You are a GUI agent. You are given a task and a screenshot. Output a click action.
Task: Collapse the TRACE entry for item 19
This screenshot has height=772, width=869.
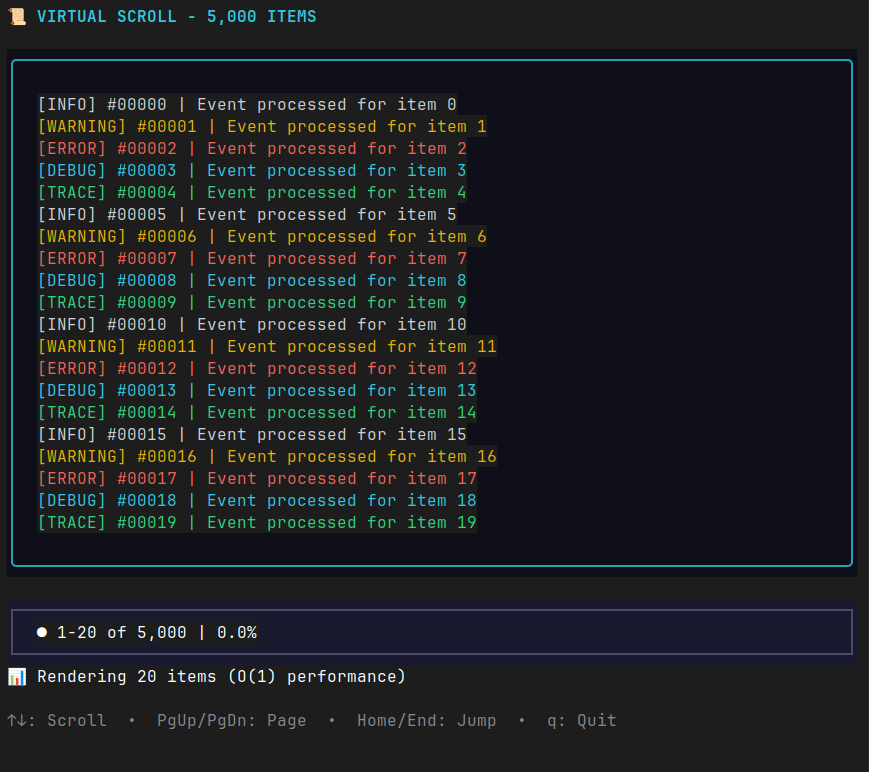(255, 522)
